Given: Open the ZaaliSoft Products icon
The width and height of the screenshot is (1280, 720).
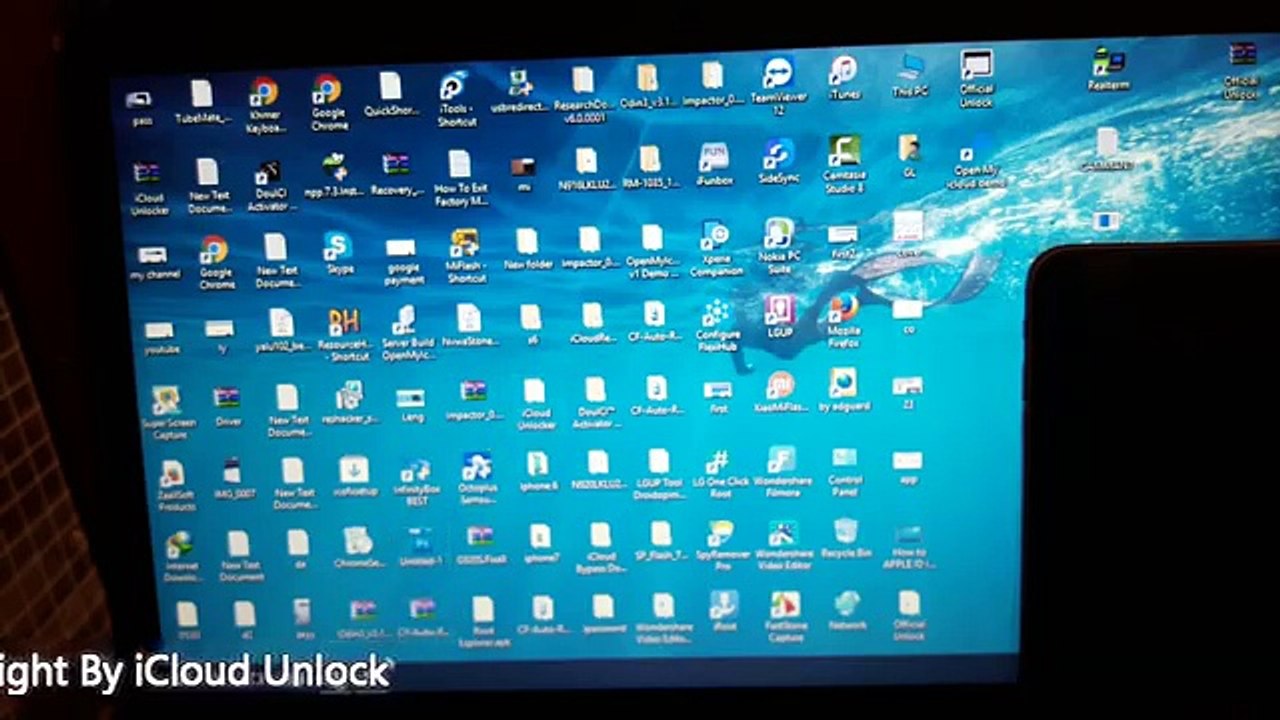Looking at the screenshot, I should tap(174, 487).
